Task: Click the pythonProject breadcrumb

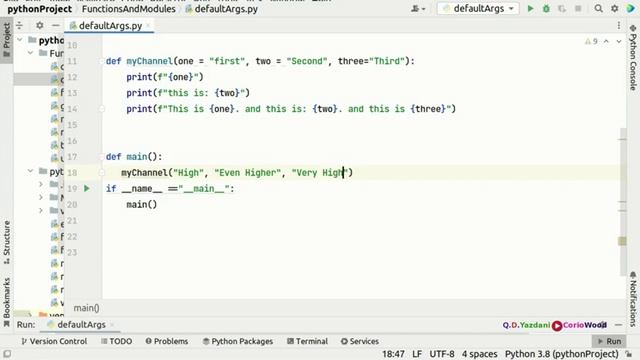Action: click(40, 9)
